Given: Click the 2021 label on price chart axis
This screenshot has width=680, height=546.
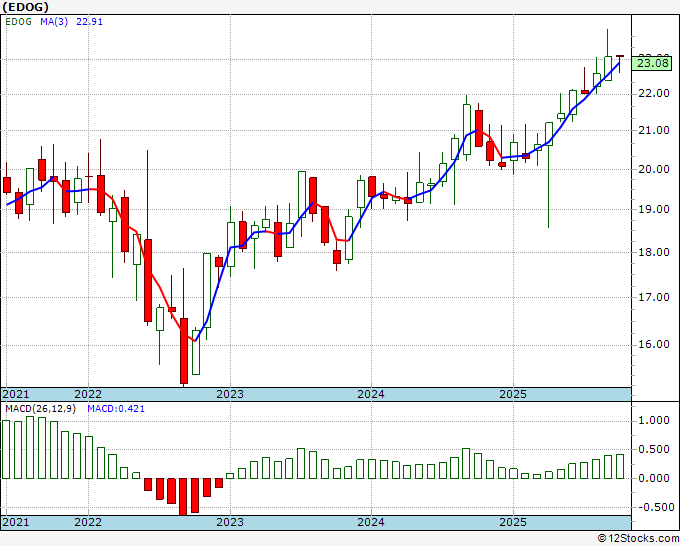Looking at the screenshot, I should 16,394.
